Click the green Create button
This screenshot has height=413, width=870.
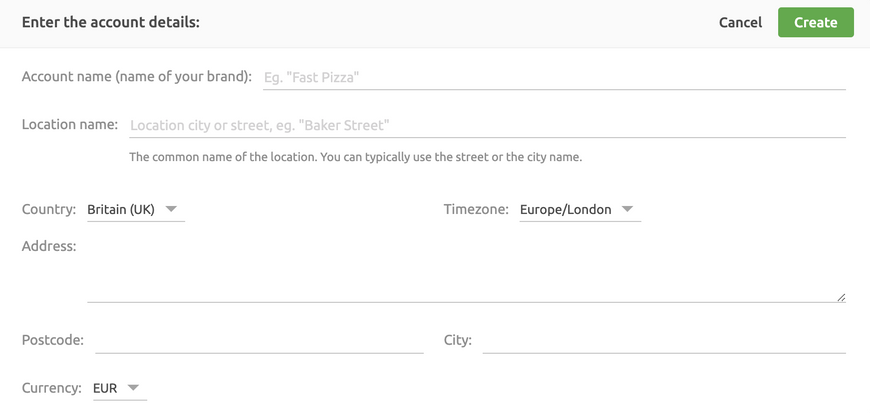click(816, 22)
